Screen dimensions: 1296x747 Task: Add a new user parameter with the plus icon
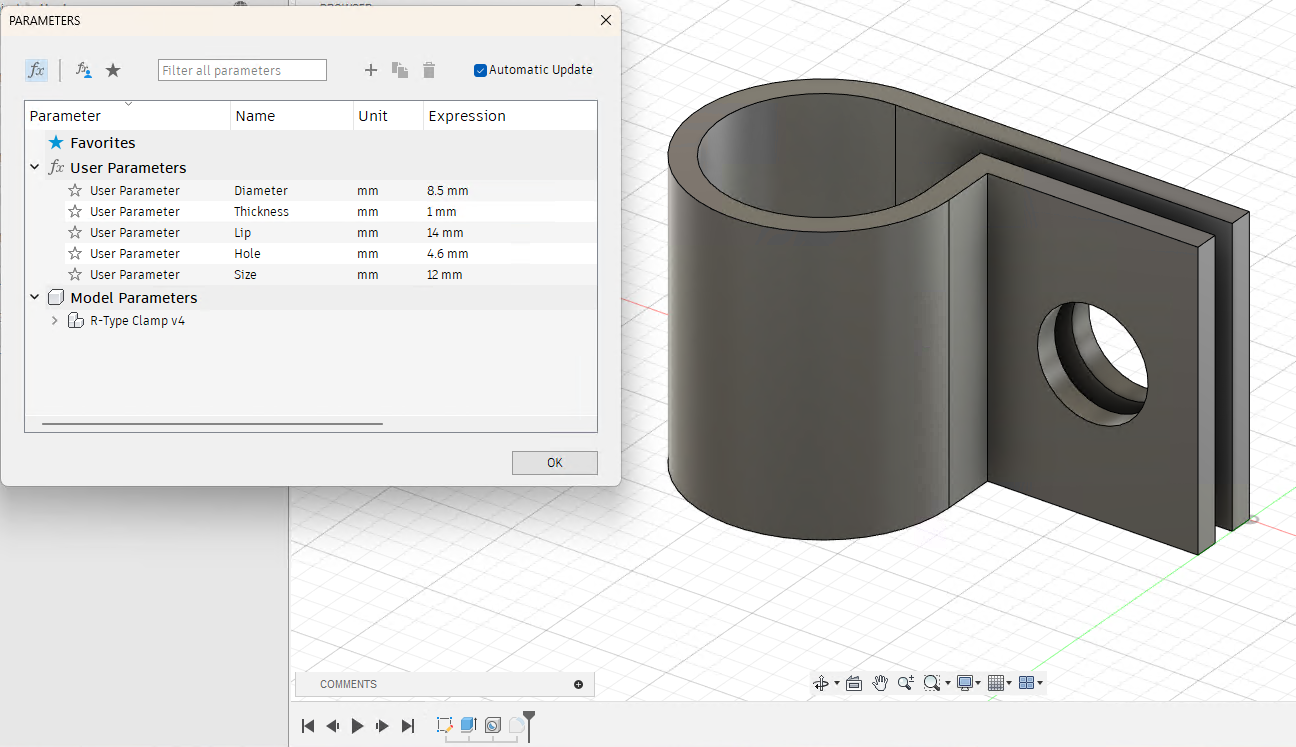[371, 70]
